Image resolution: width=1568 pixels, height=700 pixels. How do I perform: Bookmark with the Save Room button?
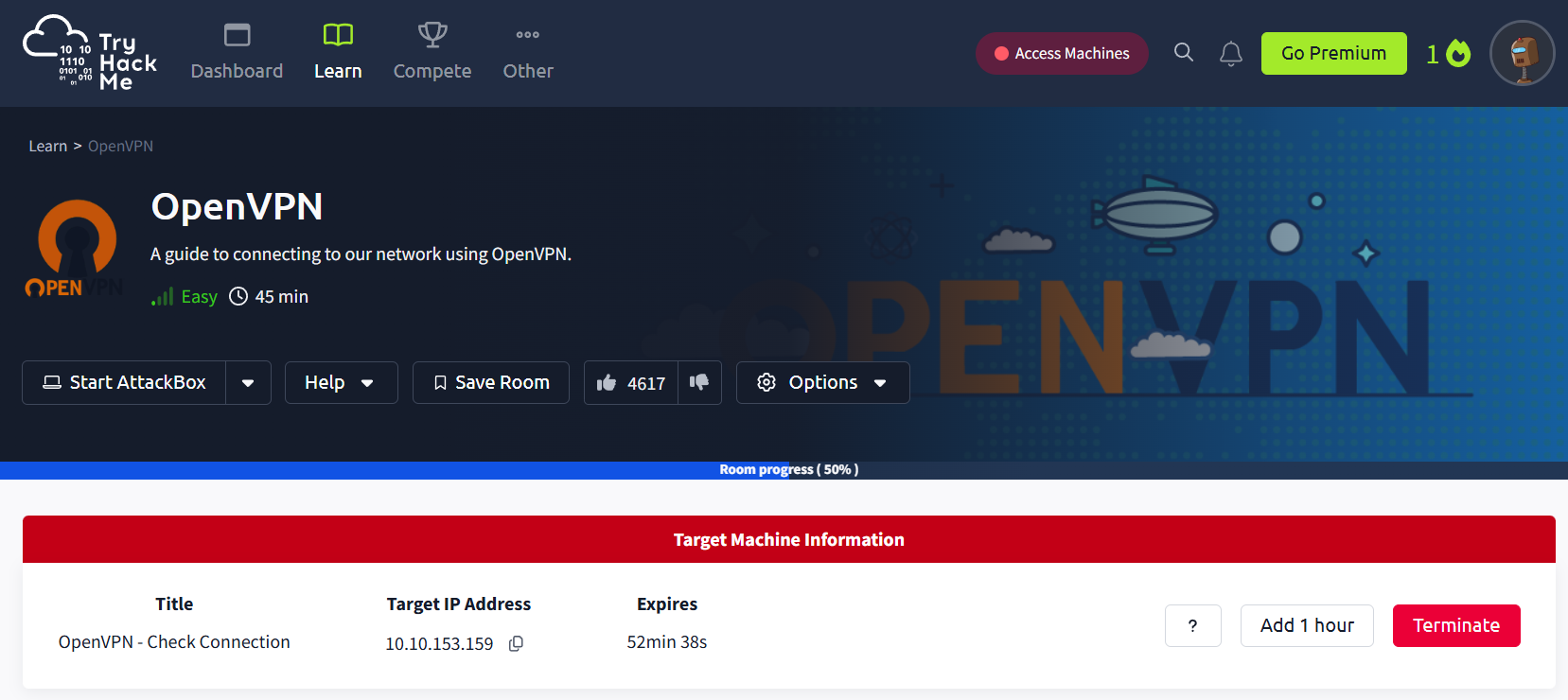tap(491, 382)
